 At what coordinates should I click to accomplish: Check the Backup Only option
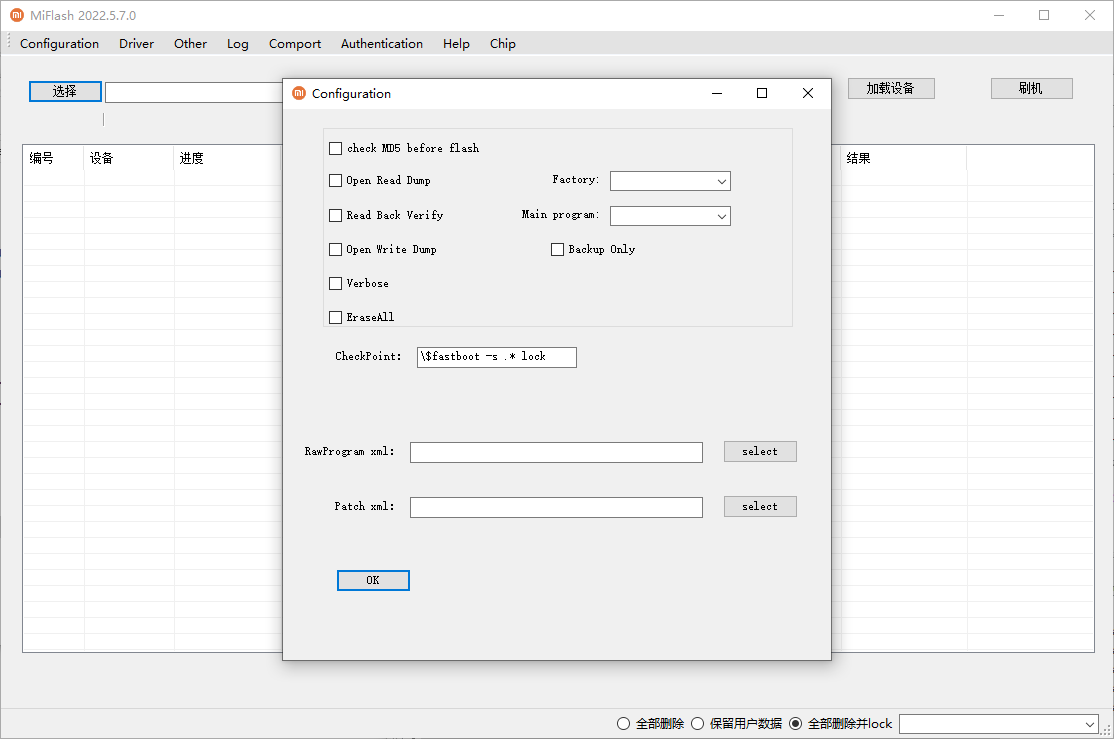coord(558,249)
